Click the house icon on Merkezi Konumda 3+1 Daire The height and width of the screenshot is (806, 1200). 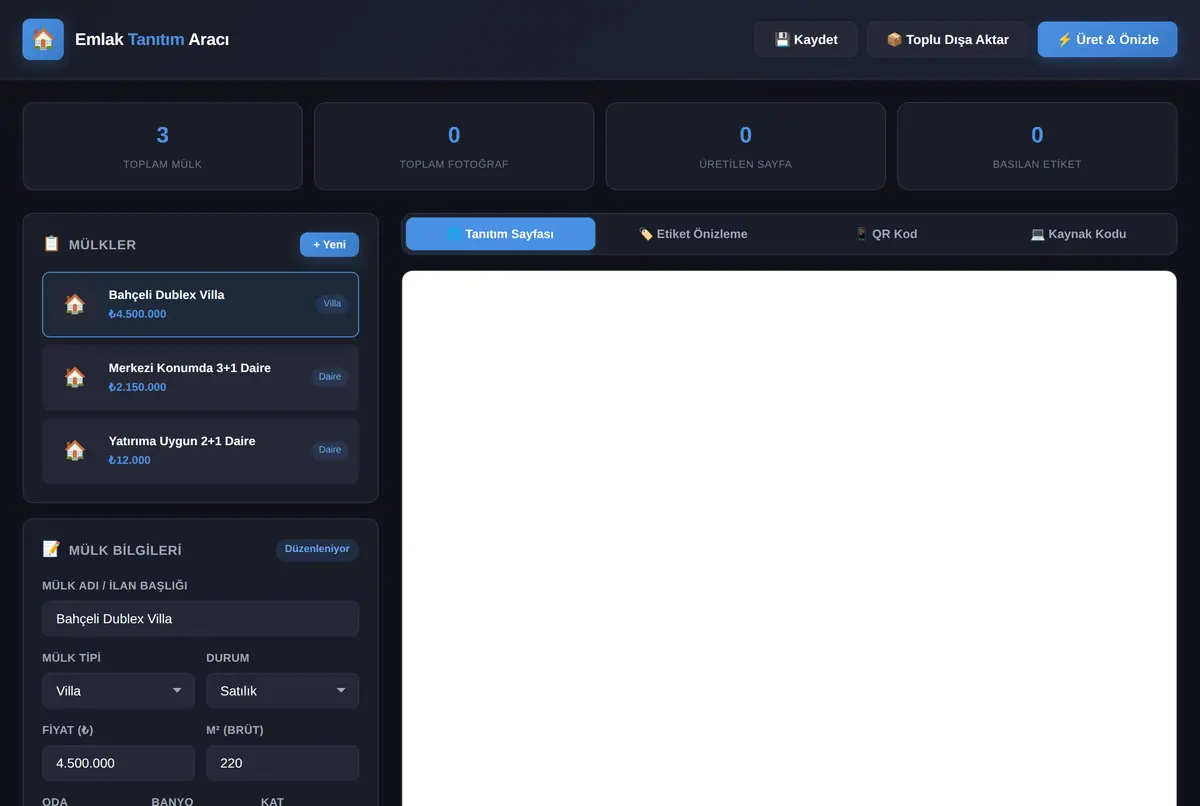[x=75, y=377]
